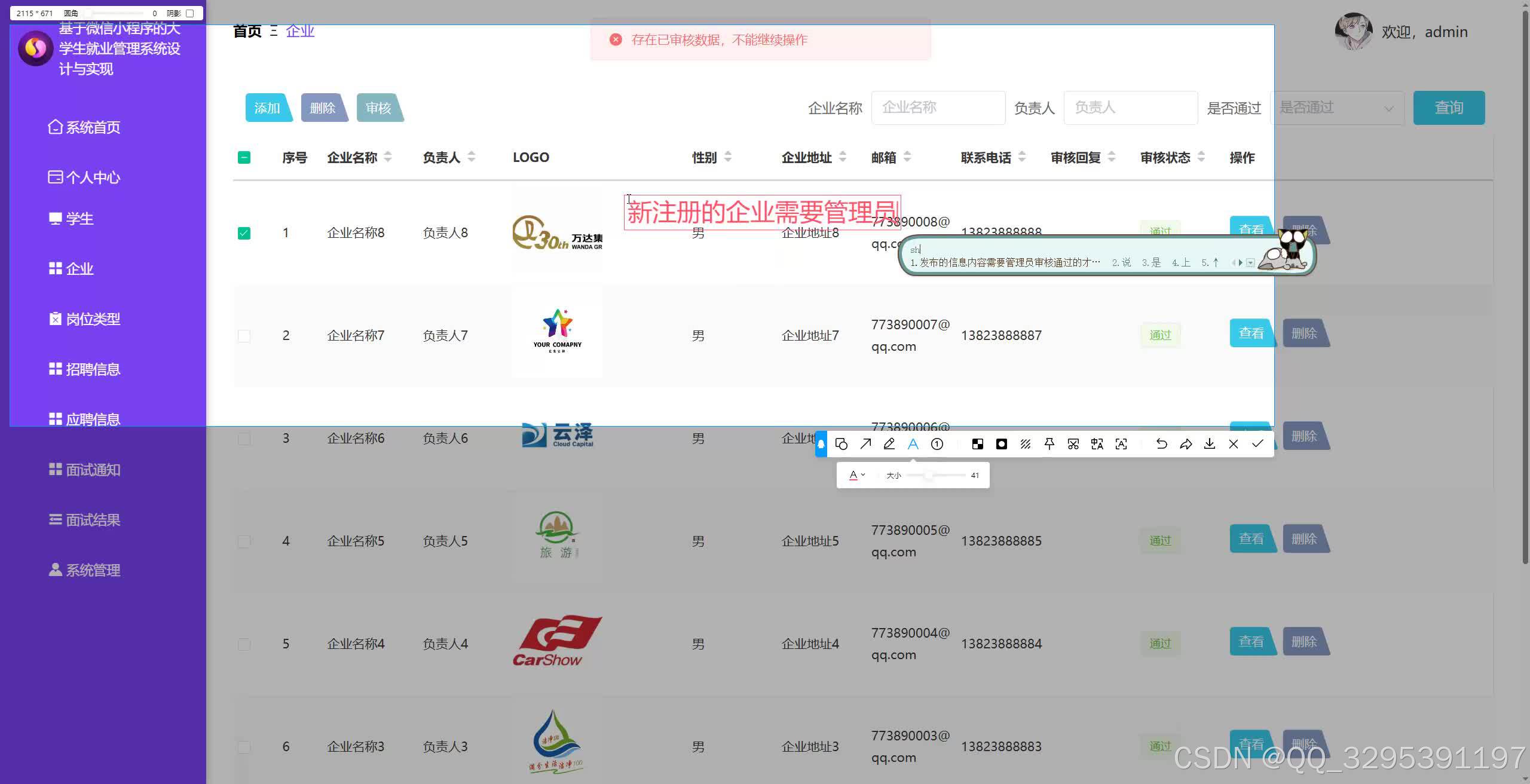Select the arrow annotation tool
Image resolution: width=1530 pixels, height=784 pixels.
click(865, 444)
